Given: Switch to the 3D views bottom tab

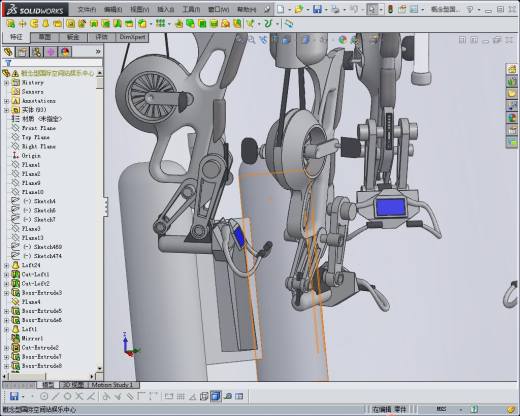Looking at the screenshot, I should tap(73, 385).
